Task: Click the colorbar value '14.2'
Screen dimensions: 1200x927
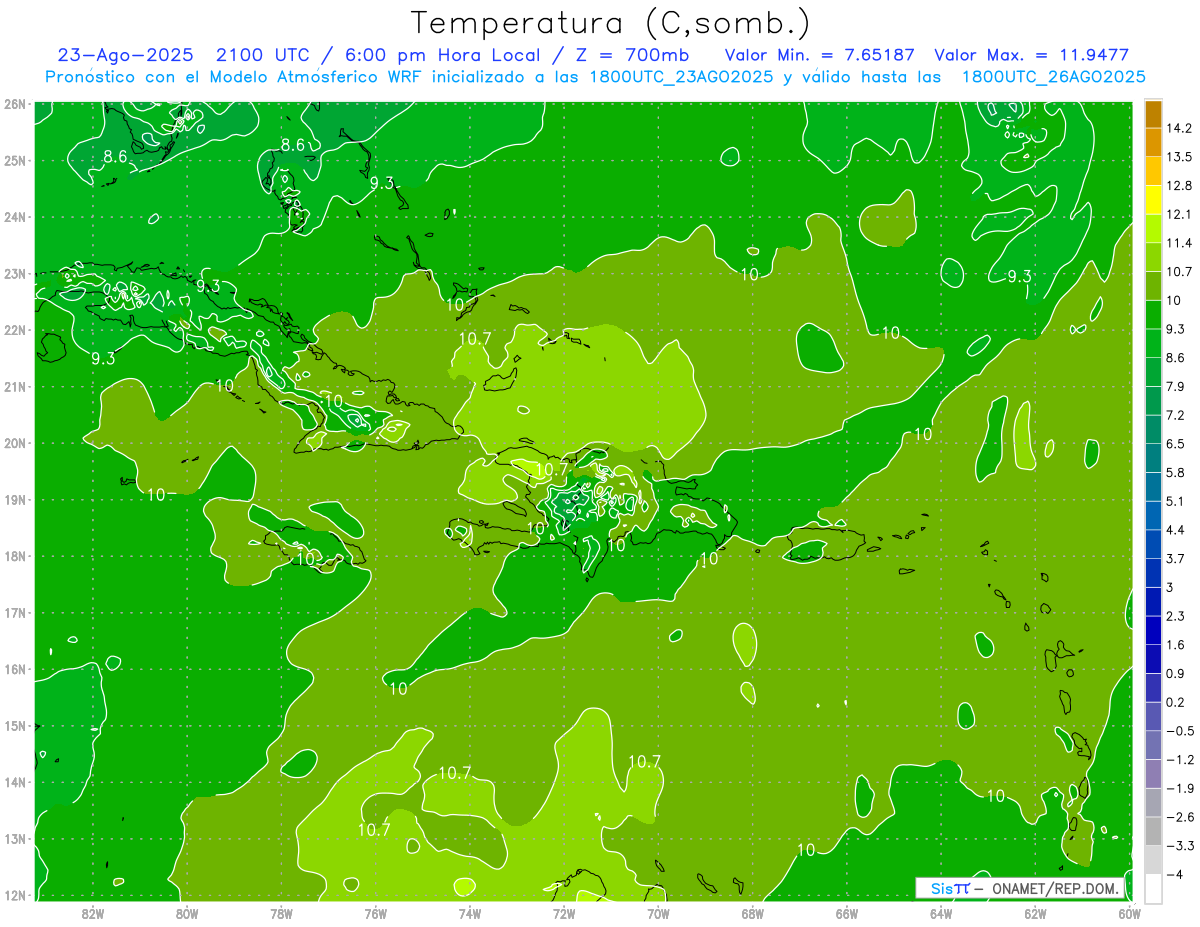Action: (x=1179, y=128)
